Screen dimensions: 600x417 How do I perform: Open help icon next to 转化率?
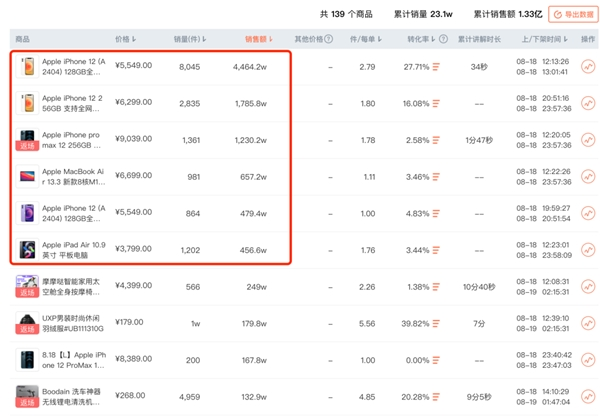[x=443, y=39]
